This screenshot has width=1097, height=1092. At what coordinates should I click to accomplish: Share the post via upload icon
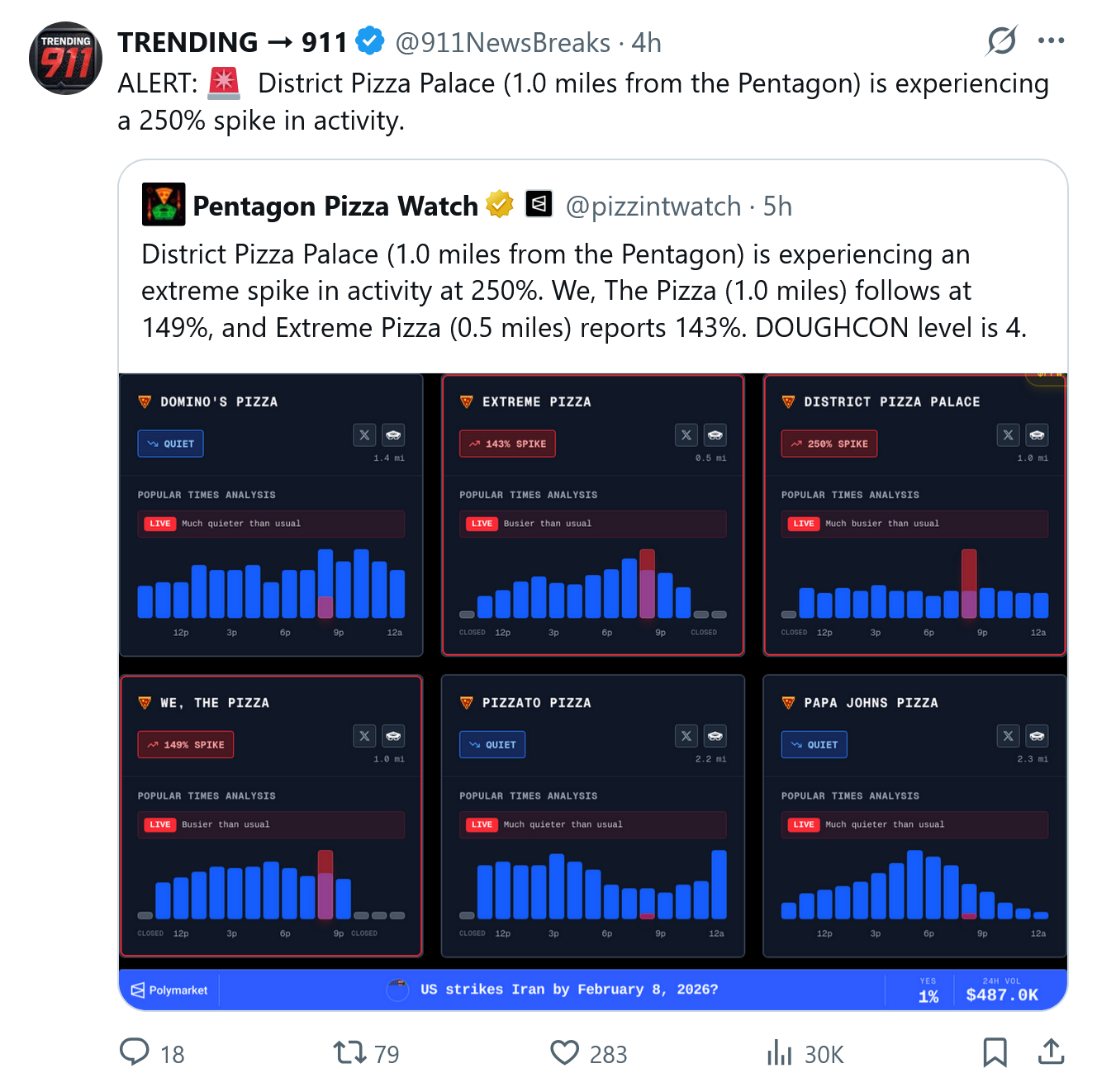pyautogui.click(x=1051, y=1052)
